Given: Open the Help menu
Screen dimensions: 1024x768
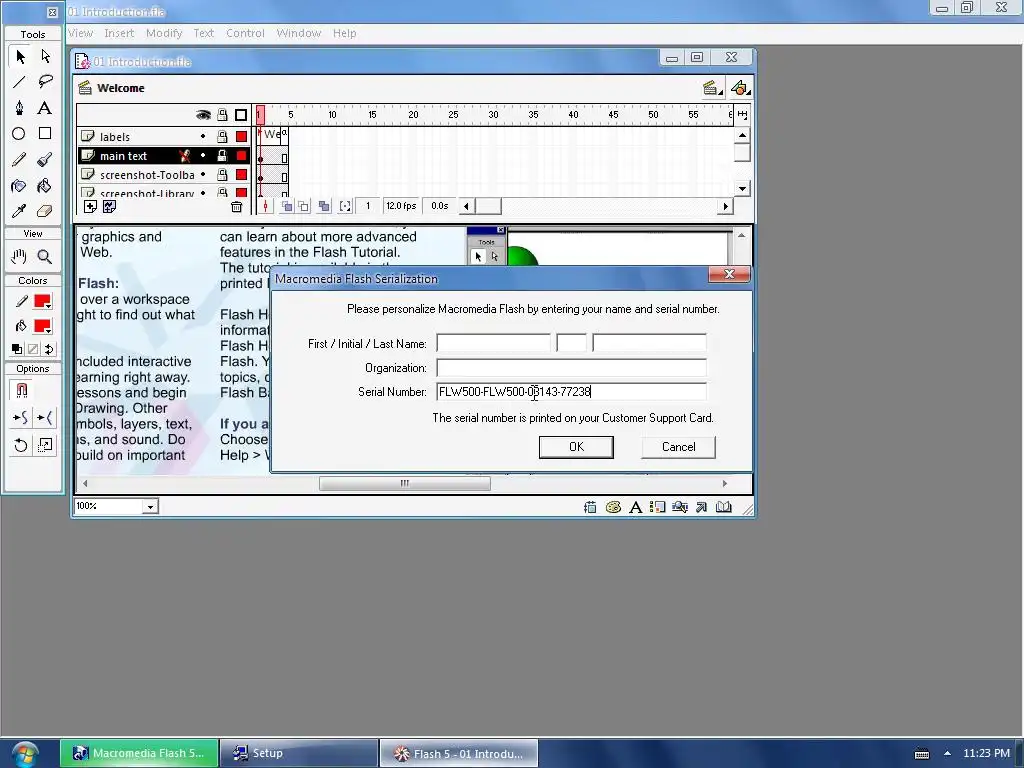Looking at the screenshot, I should (x=345, y=33).
